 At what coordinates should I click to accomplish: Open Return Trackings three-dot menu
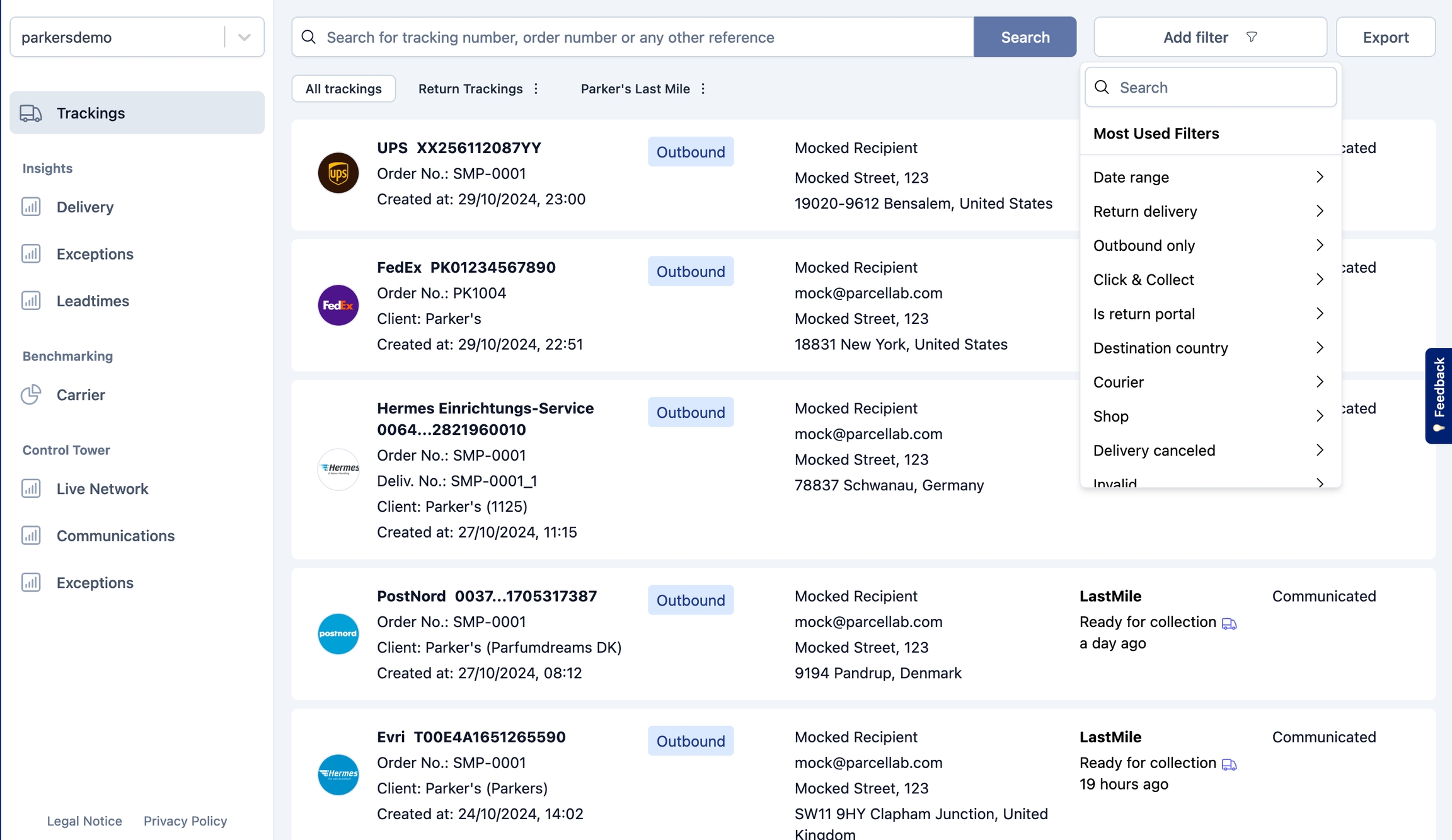pyautogui.click(x=536, y=89)
